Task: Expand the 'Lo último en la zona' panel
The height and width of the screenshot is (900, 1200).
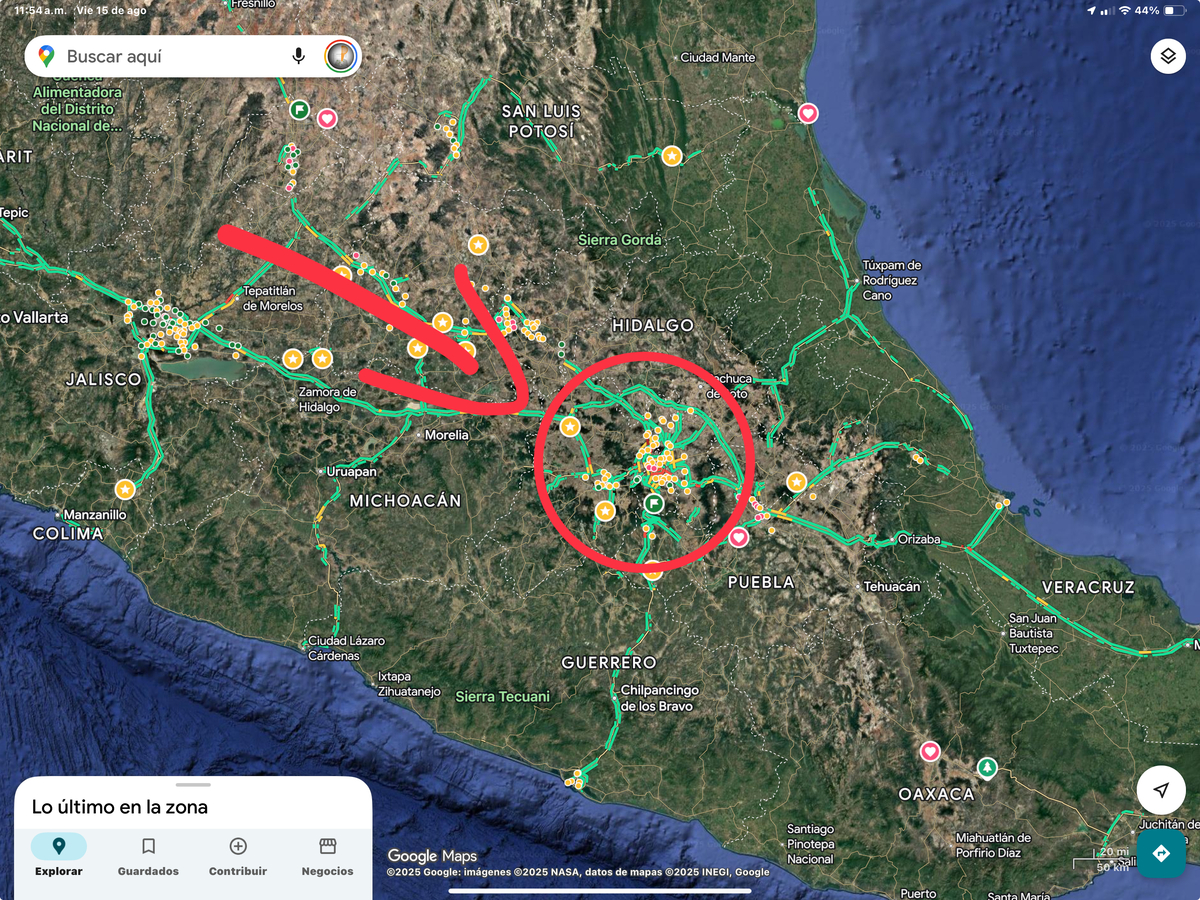Action: tap(120, 807)
